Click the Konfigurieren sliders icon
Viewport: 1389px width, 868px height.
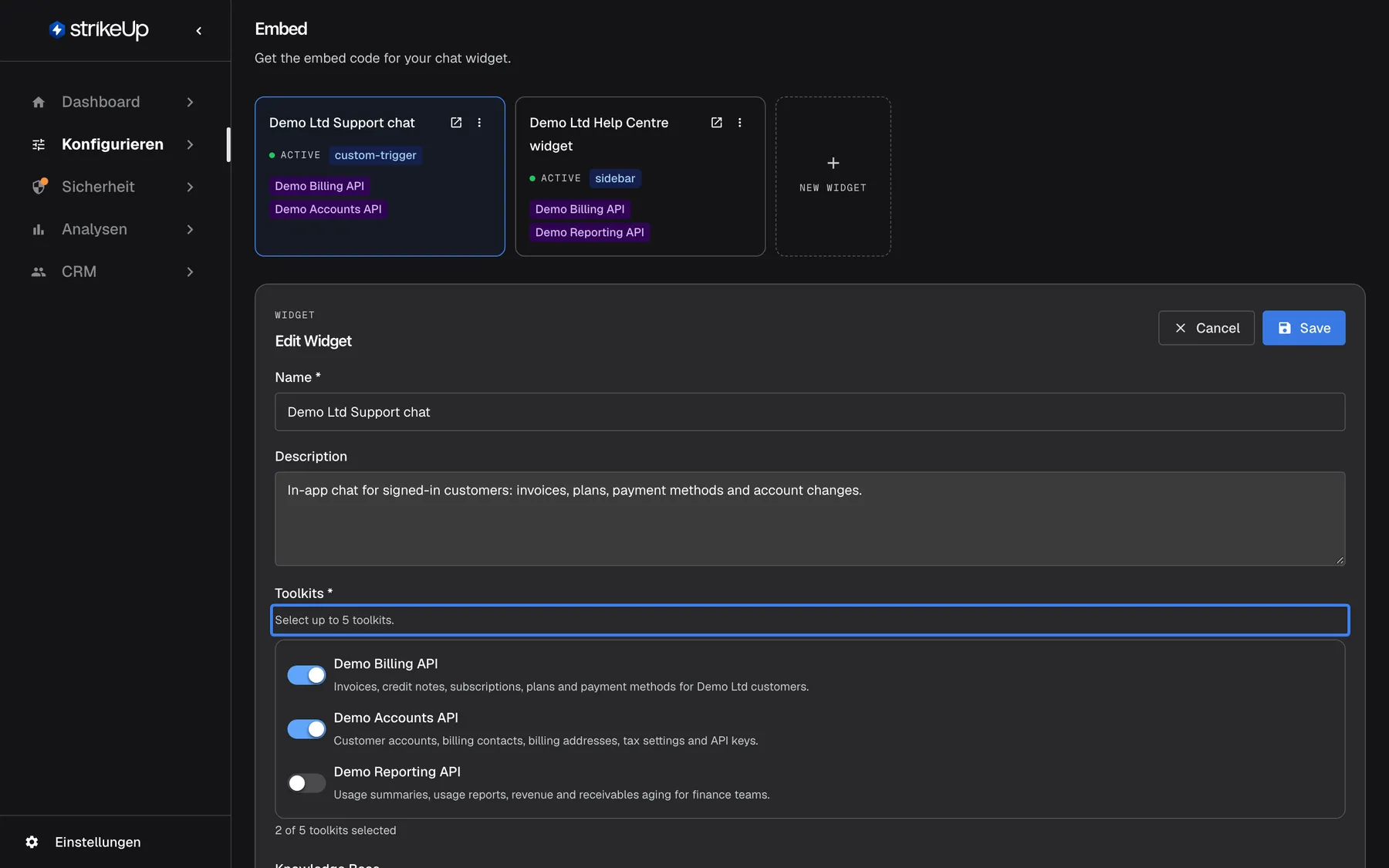(39, 144)
